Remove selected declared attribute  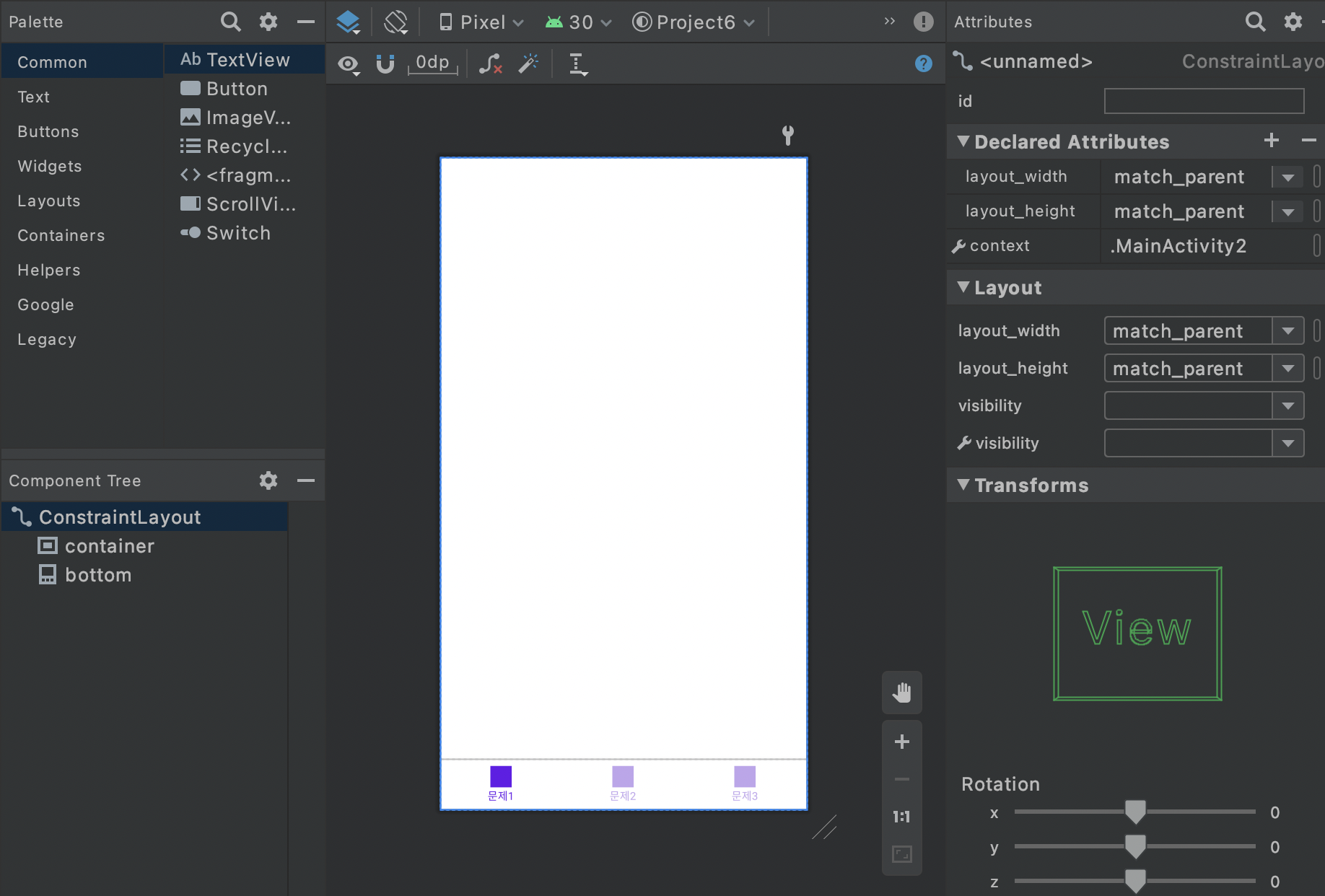point(1308,141)
